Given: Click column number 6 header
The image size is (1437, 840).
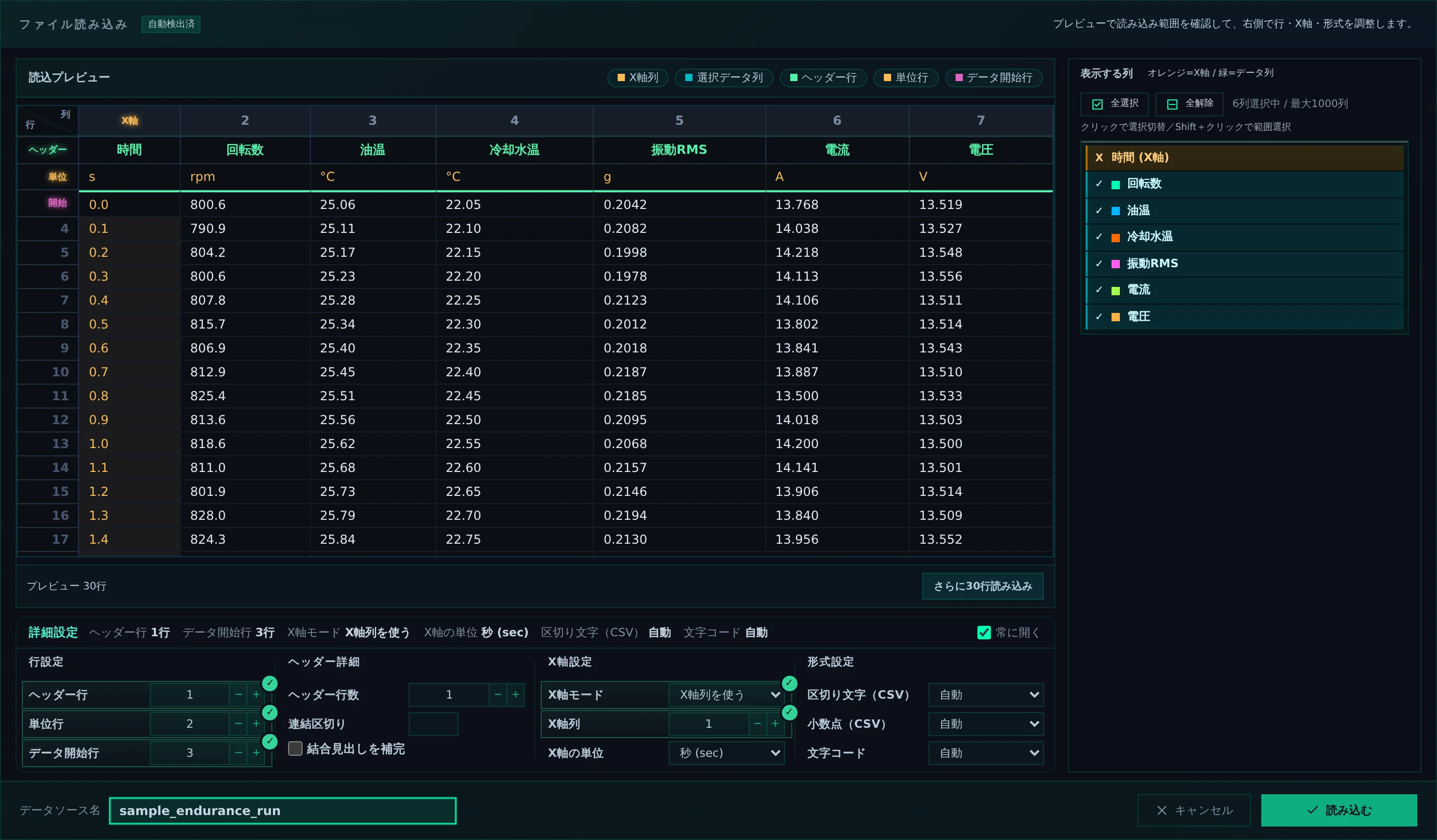Looking at the screenshot, I should pos(837,120).
